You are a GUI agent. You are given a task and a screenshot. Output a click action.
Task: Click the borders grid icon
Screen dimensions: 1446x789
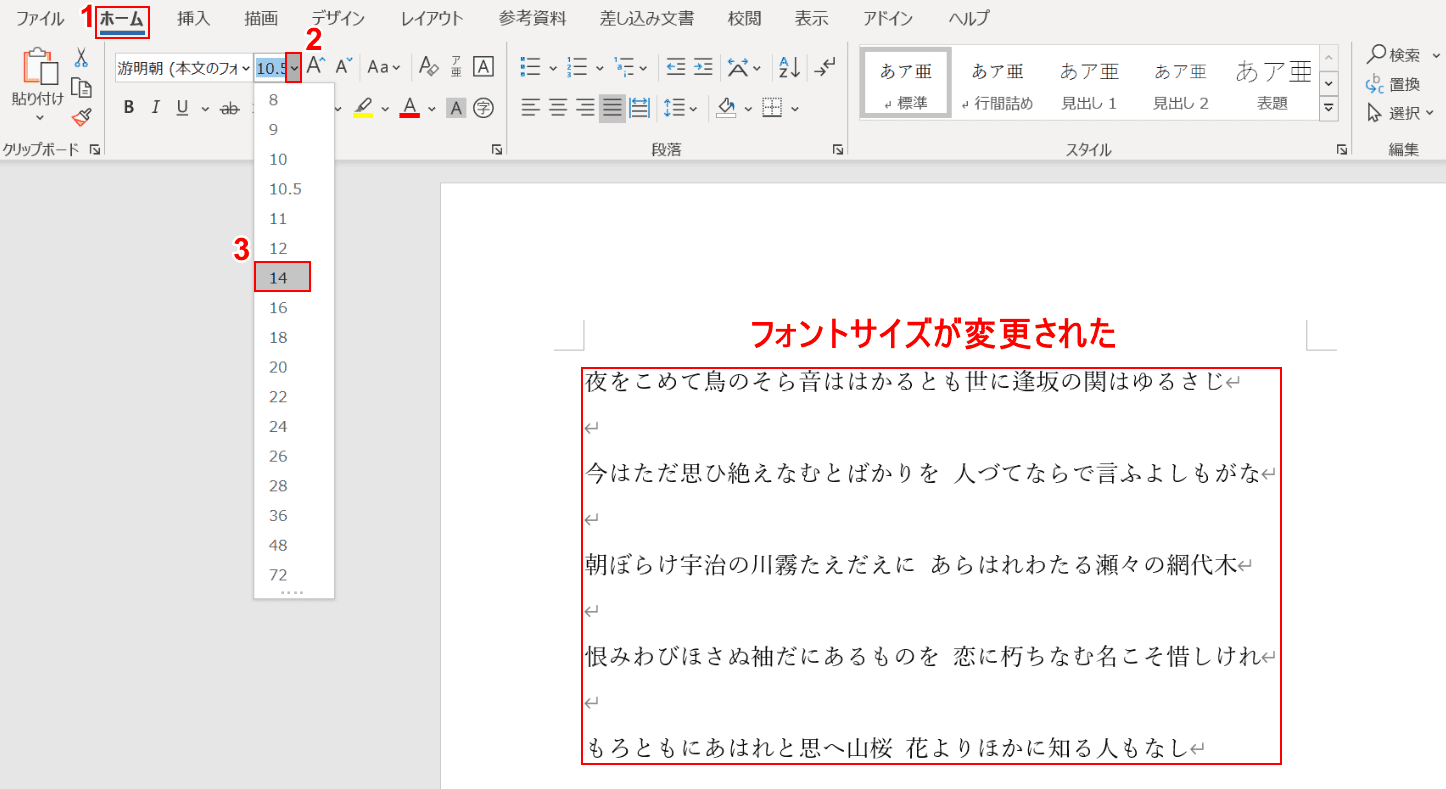point(772,107)
